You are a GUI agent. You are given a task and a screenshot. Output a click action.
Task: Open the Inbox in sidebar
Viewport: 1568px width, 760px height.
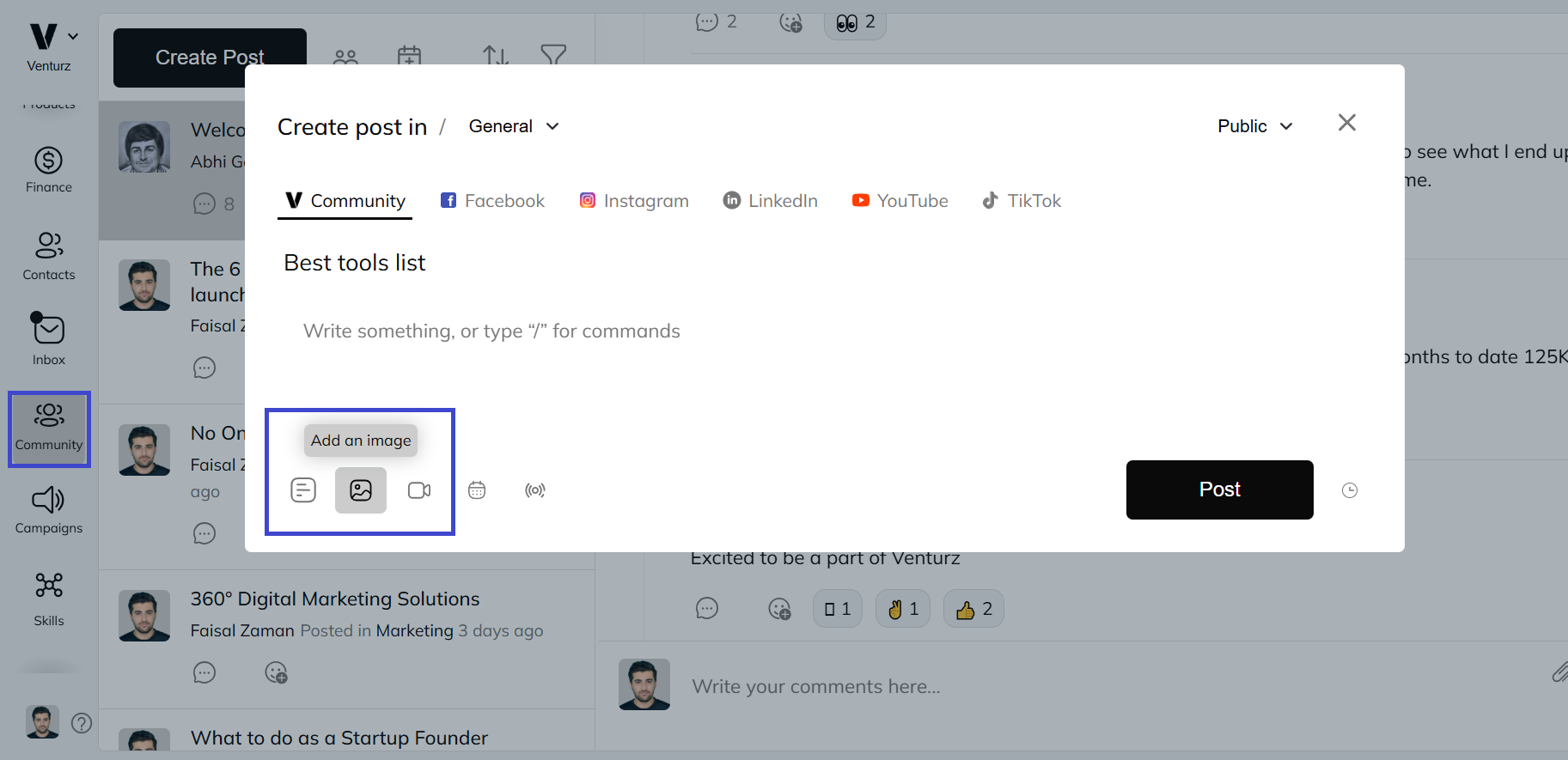pyautogui.click(x=49, y=340)
